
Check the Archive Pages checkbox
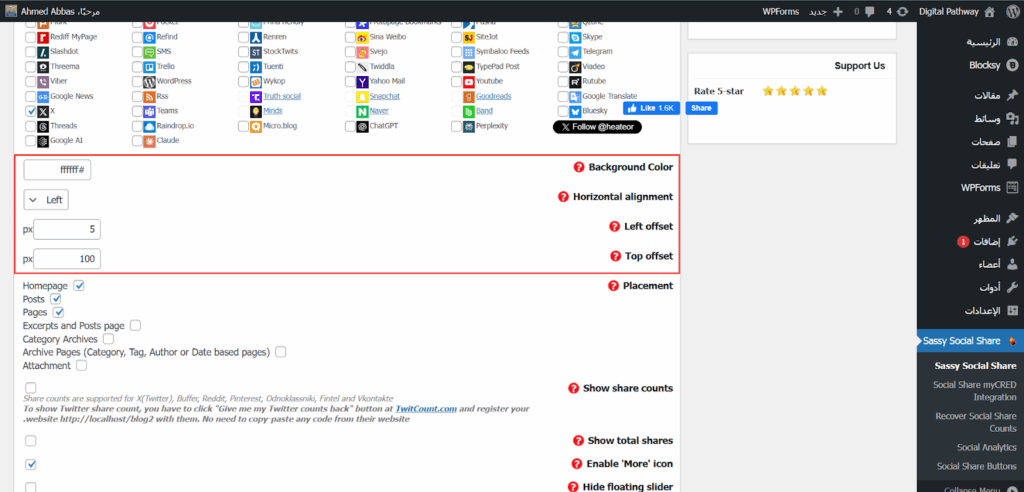click(x=280, y=352)
